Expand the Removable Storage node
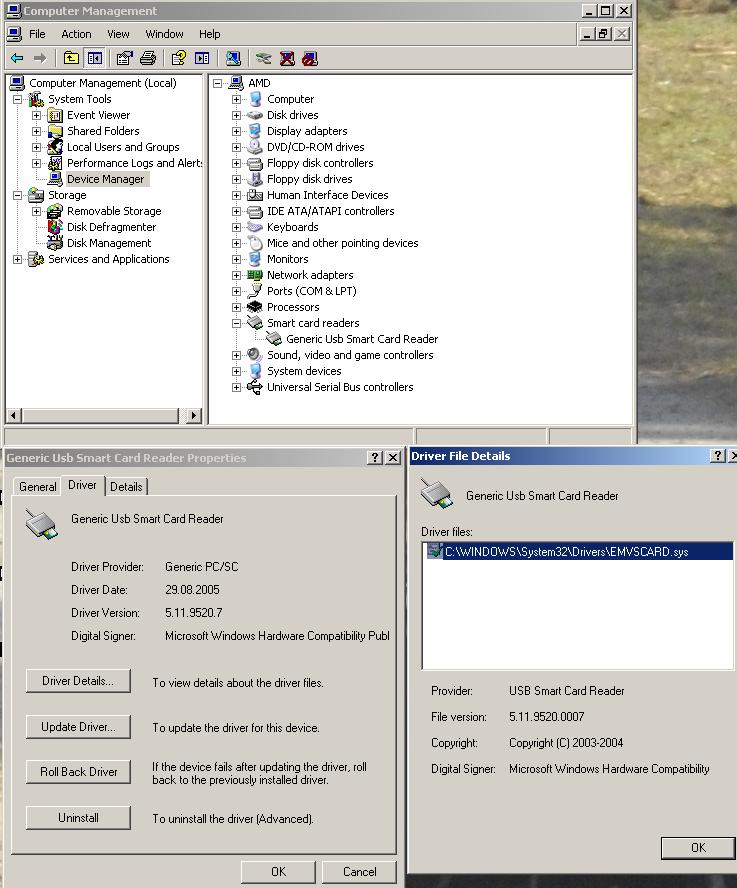The image size is (737, 888). coord(36,211)
